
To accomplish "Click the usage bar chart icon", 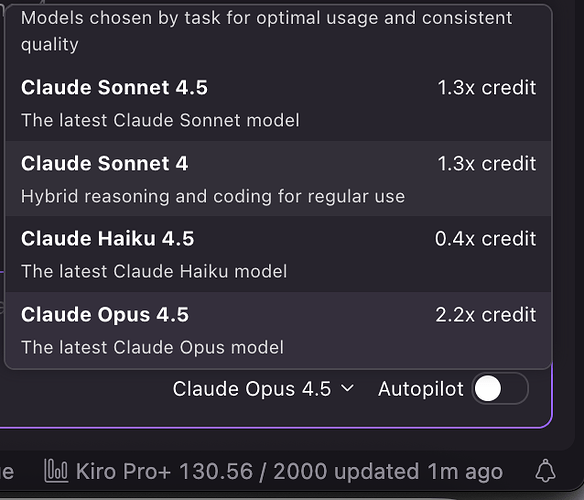I will click(x=56, y=471).
